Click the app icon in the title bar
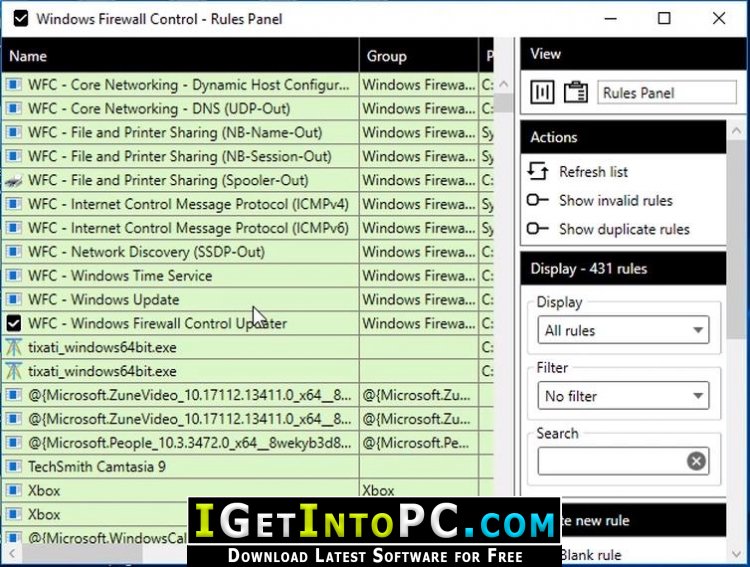Screen dimensions: 750x567 pos(21,19)
